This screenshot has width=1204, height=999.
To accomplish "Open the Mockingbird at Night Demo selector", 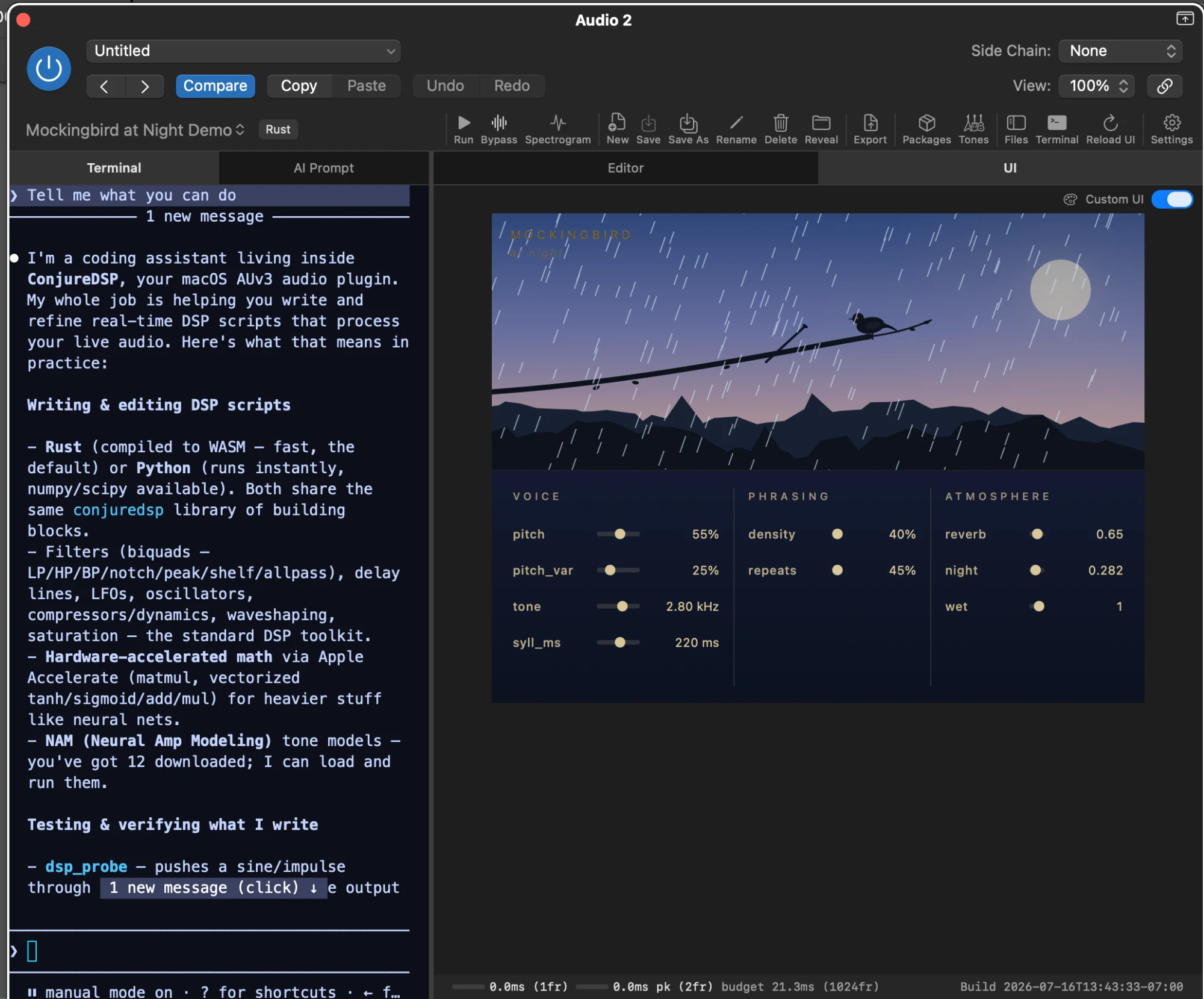I will click(135, 130).
